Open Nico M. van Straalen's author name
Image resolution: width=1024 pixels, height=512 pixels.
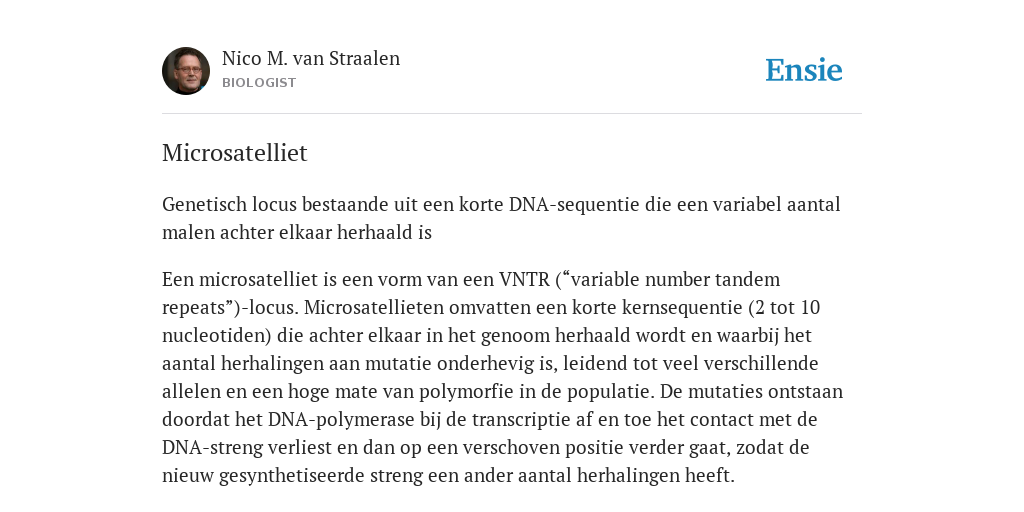pos(311,58)
